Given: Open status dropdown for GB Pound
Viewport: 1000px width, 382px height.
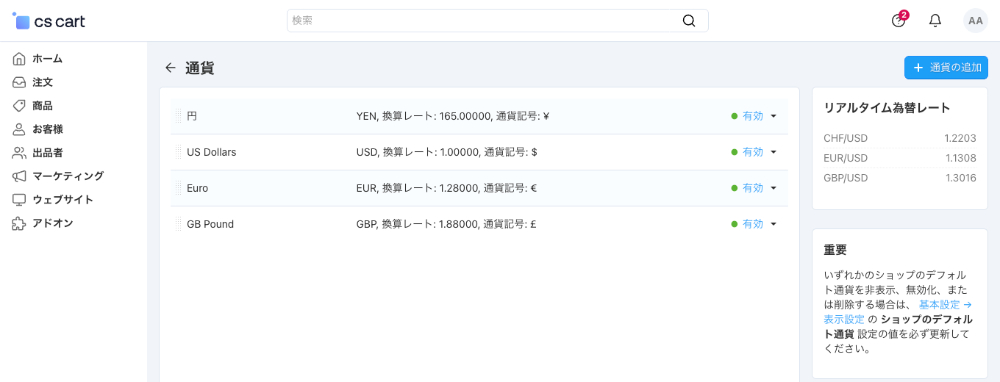Looking at the screenshot, I should coord(754,224).
